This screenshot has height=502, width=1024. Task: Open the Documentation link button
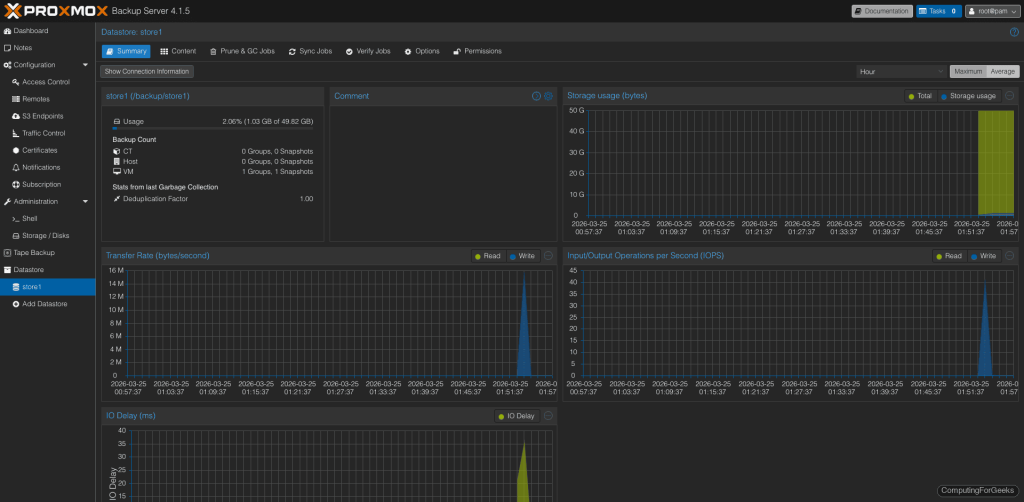pos(882,11)
